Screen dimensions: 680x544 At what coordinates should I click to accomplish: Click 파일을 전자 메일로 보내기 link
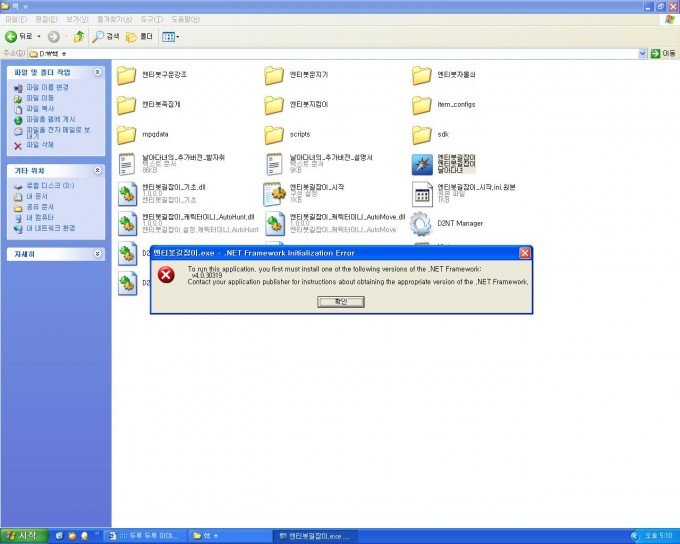58,132
